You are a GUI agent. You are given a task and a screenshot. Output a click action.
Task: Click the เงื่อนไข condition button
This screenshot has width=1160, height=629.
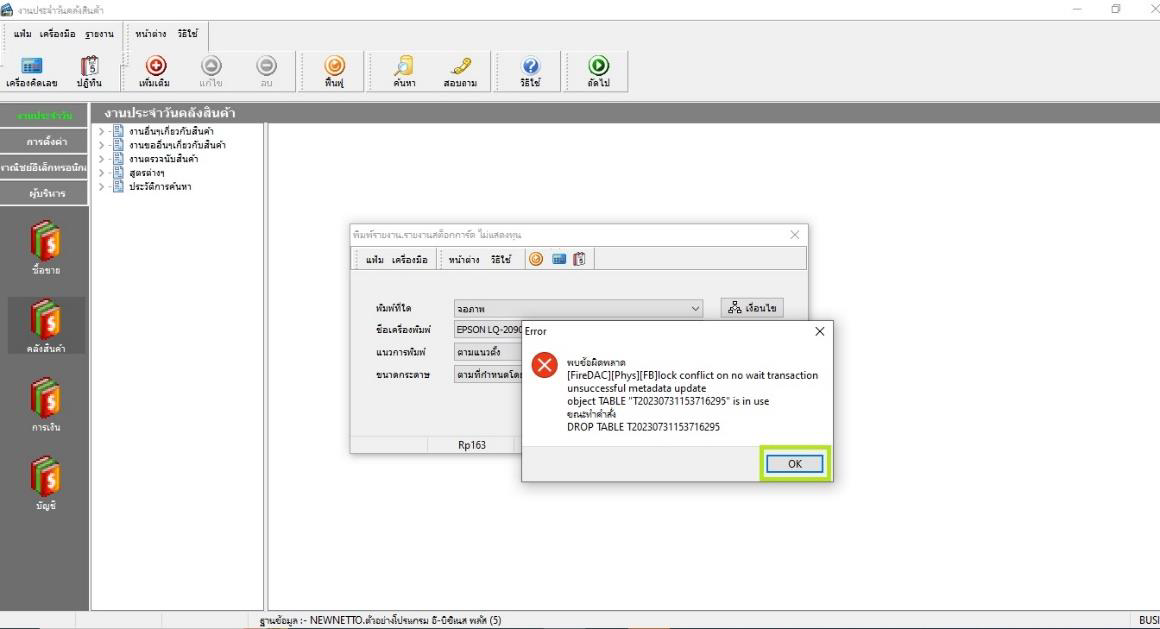tap(752, 309)
